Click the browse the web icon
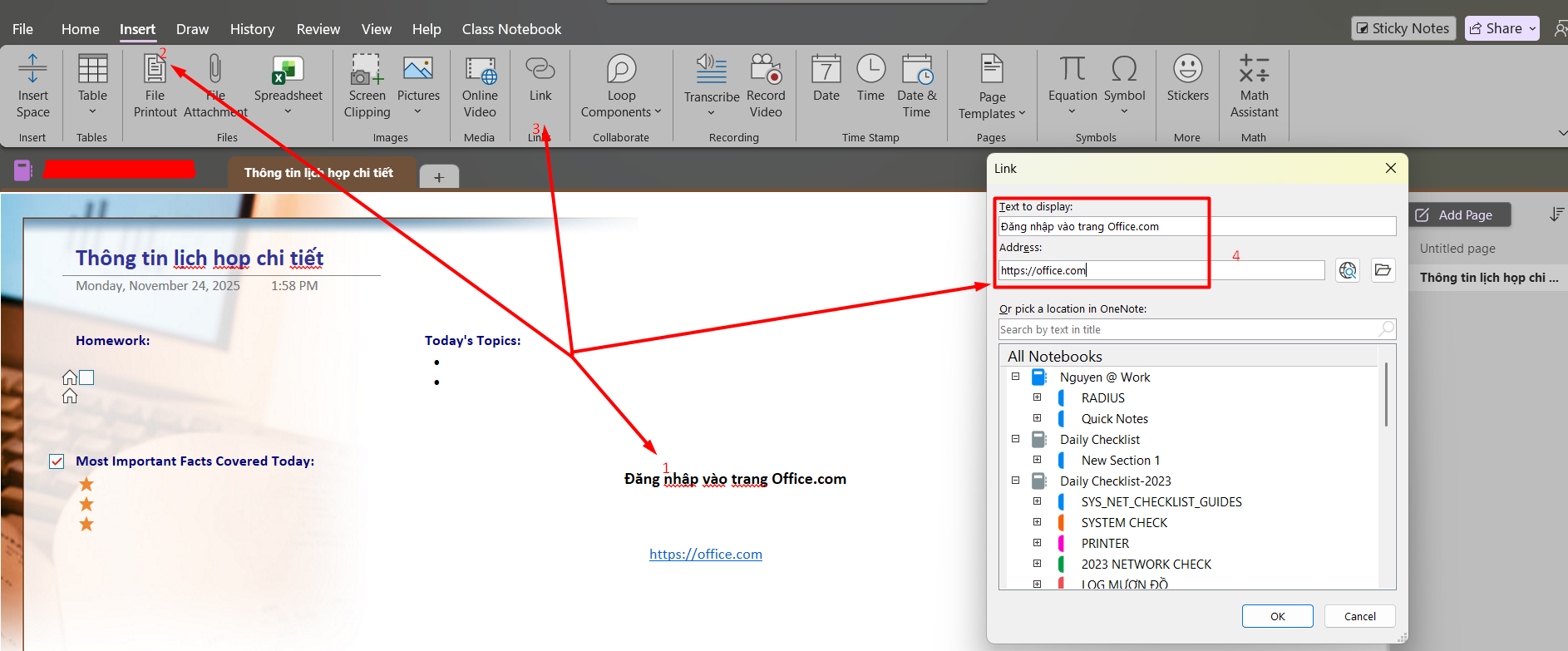This screenshot has height=651, width=1568. [1348, 270]
